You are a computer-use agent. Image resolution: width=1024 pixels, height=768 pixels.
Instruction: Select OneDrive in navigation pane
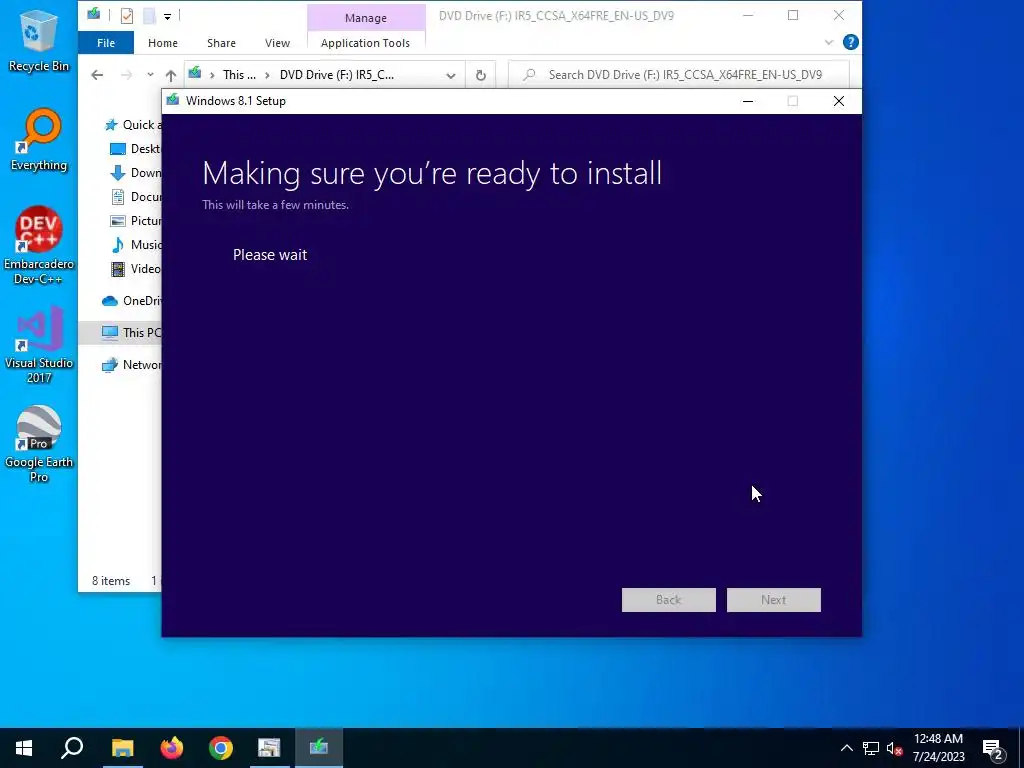131,301
